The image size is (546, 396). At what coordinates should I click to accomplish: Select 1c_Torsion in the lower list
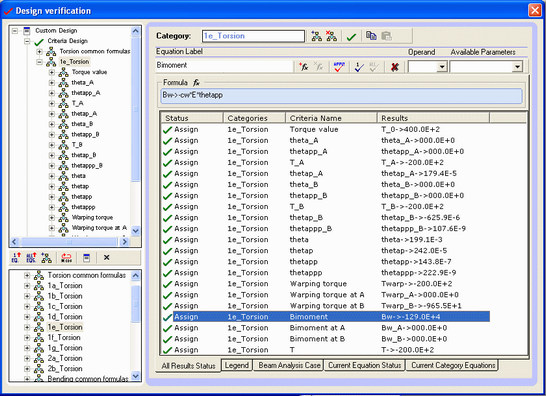coord(65,306)
